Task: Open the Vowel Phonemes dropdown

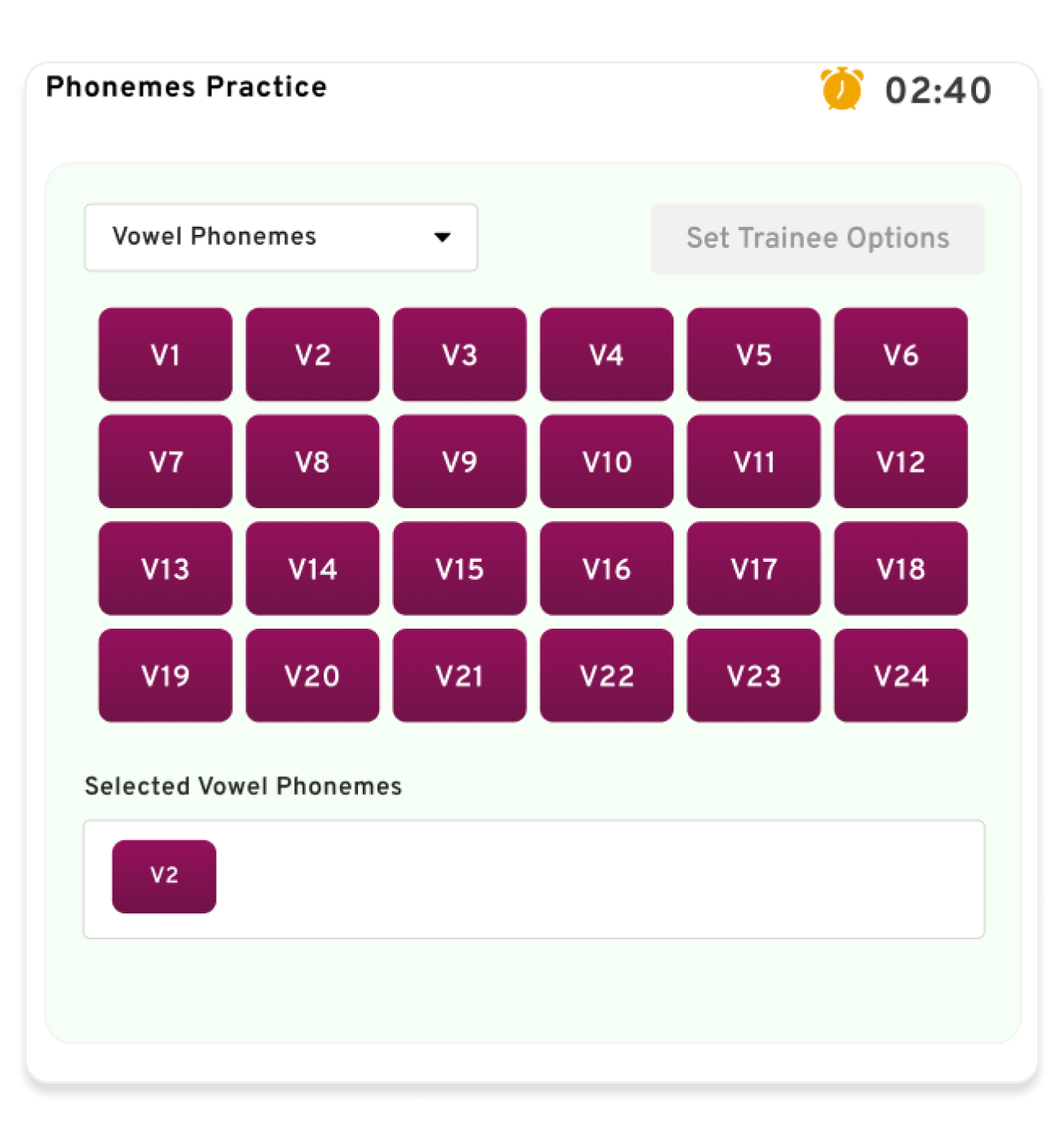Action: click(280, 237)
